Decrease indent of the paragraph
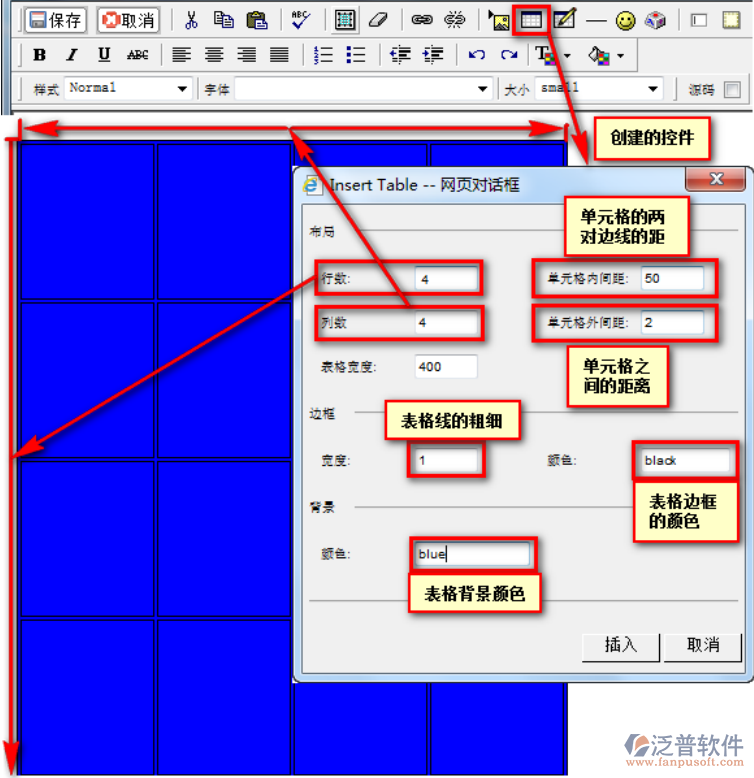Viewport: 754px width, 778px height. point(400,55)
